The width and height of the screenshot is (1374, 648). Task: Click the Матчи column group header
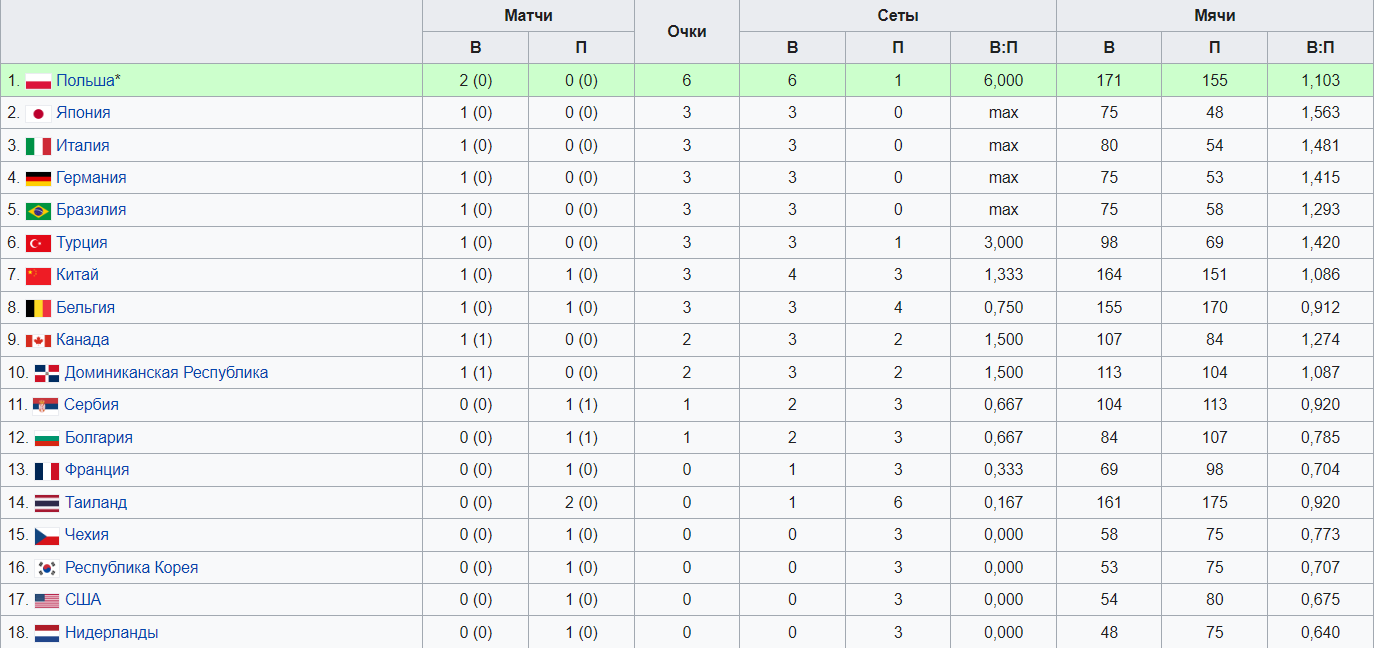528,16
